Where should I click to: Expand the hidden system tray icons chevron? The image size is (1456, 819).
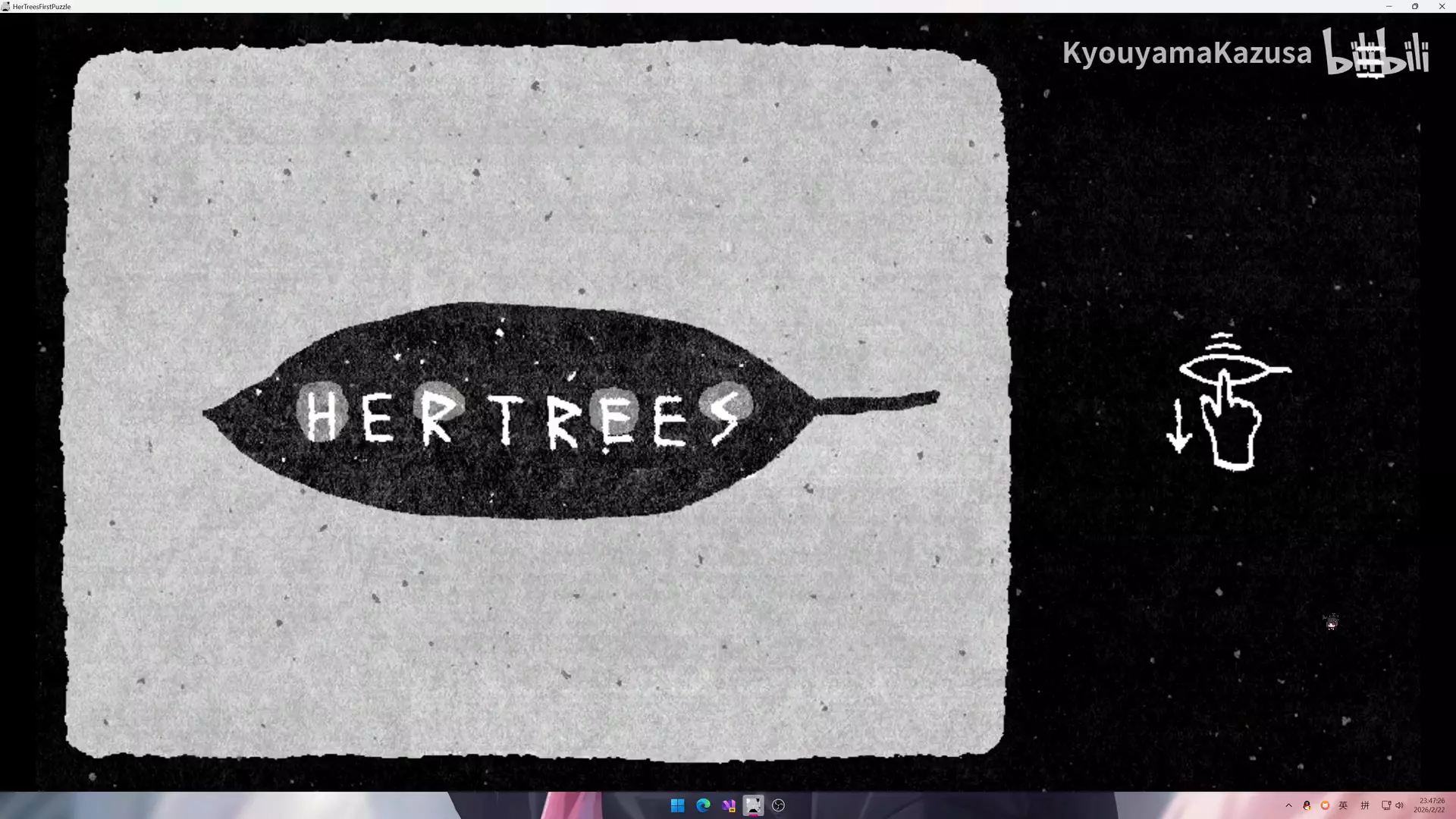click(x=1288, y=805)
